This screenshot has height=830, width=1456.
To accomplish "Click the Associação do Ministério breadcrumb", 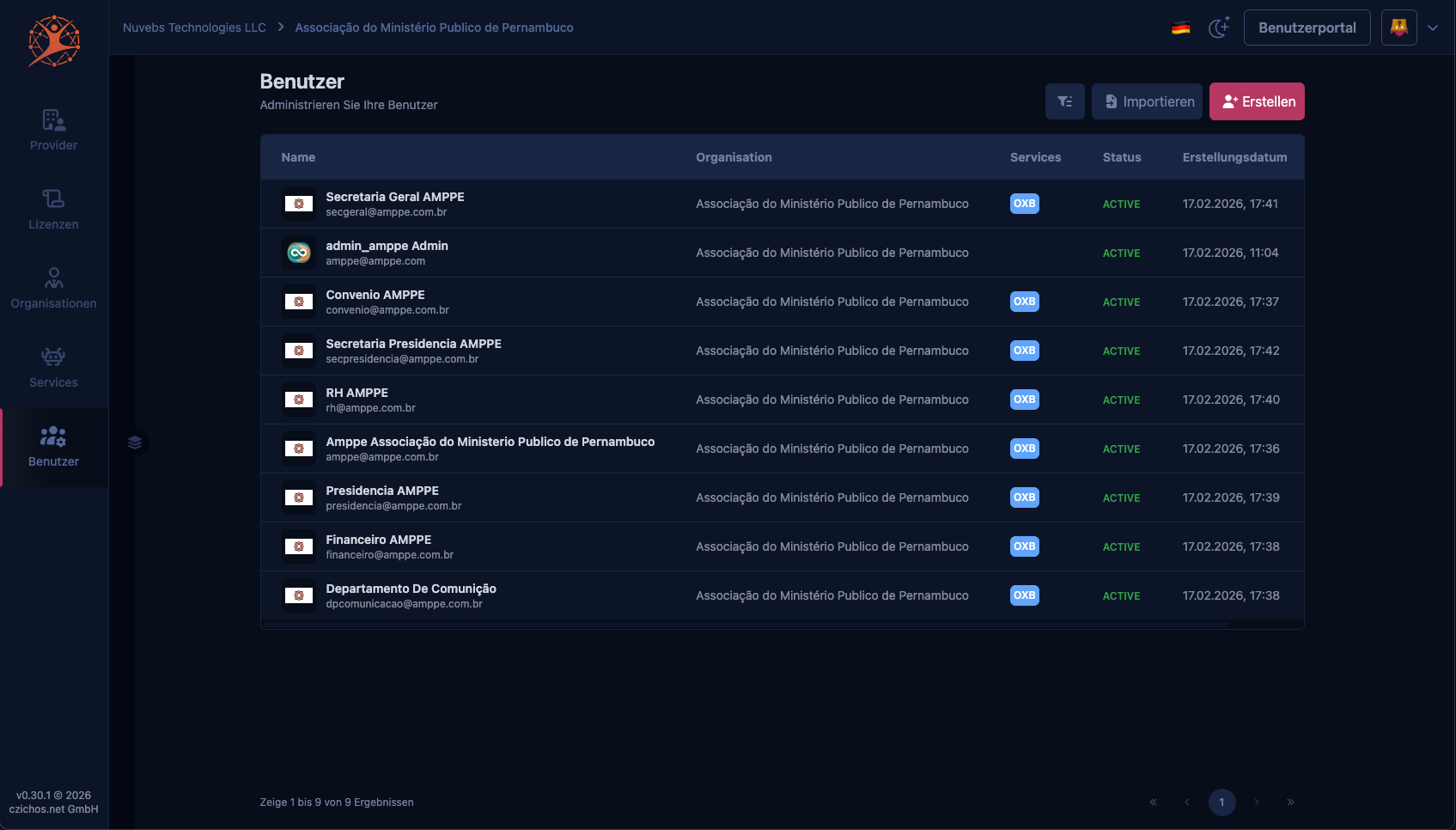I will tap(434, 27).
